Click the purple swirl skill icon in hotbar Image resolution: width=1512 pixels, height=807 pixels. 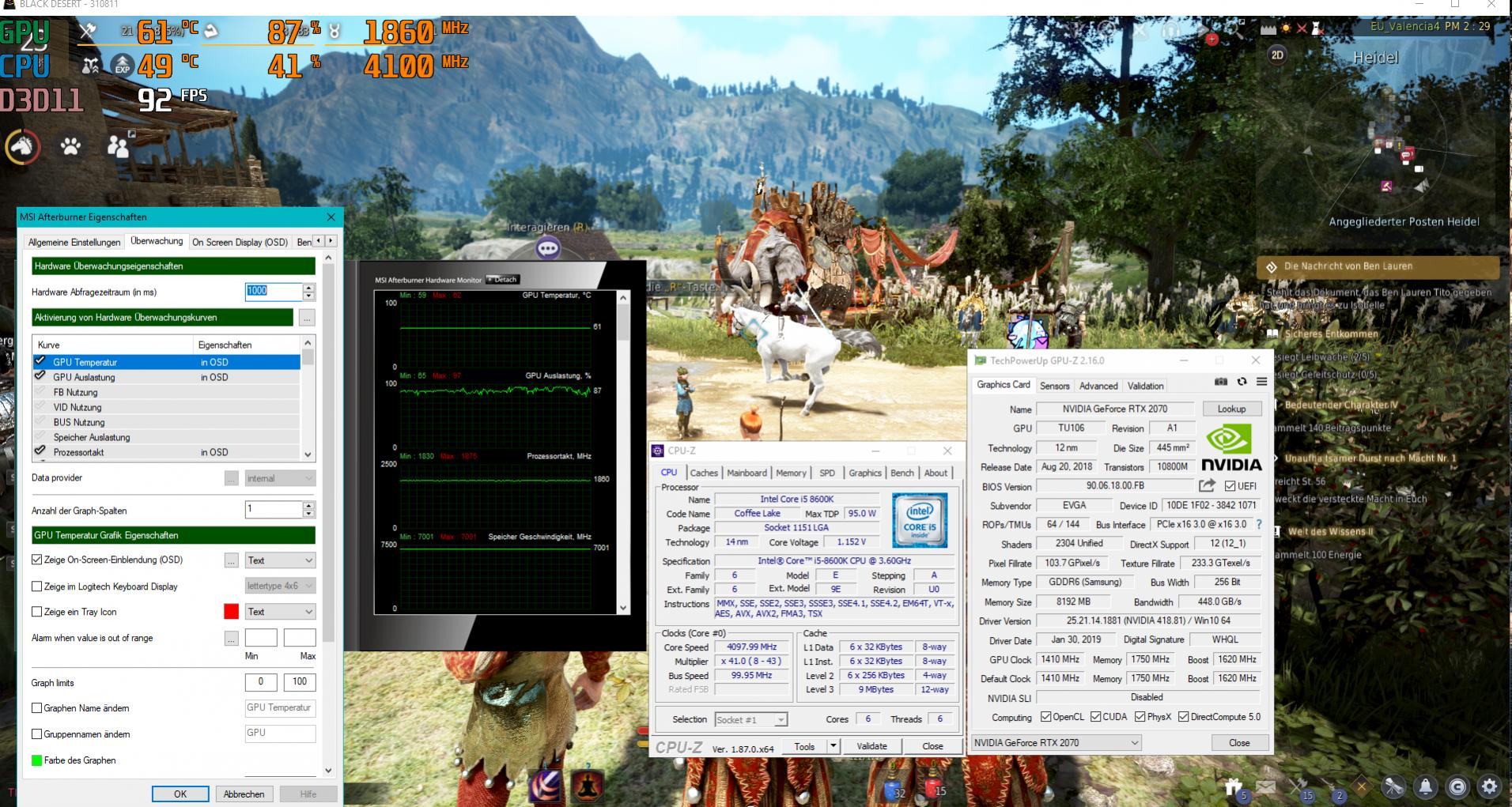(546, 785)
